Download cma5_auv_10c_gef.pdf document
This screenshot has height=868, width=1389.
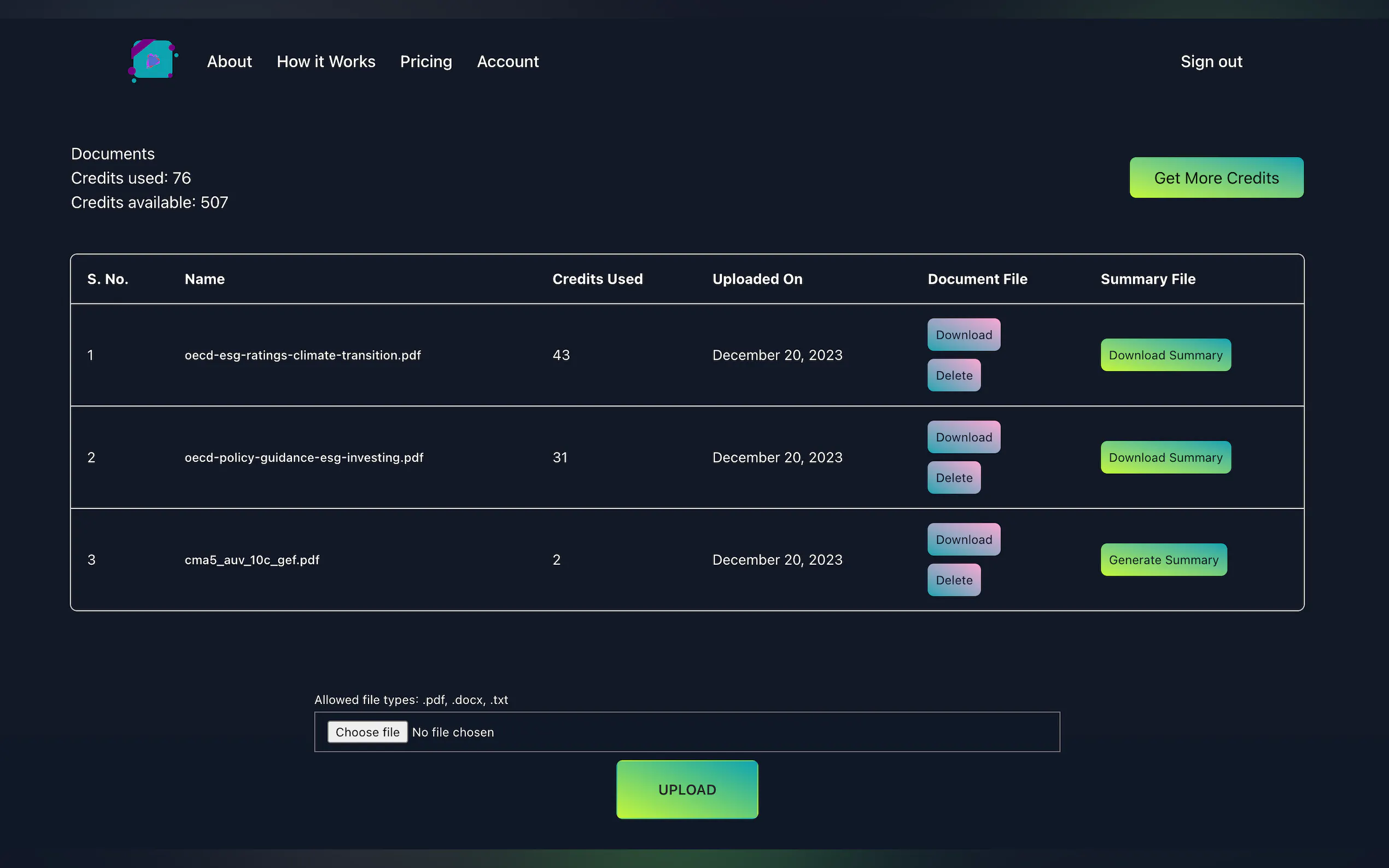click(964, 539)
